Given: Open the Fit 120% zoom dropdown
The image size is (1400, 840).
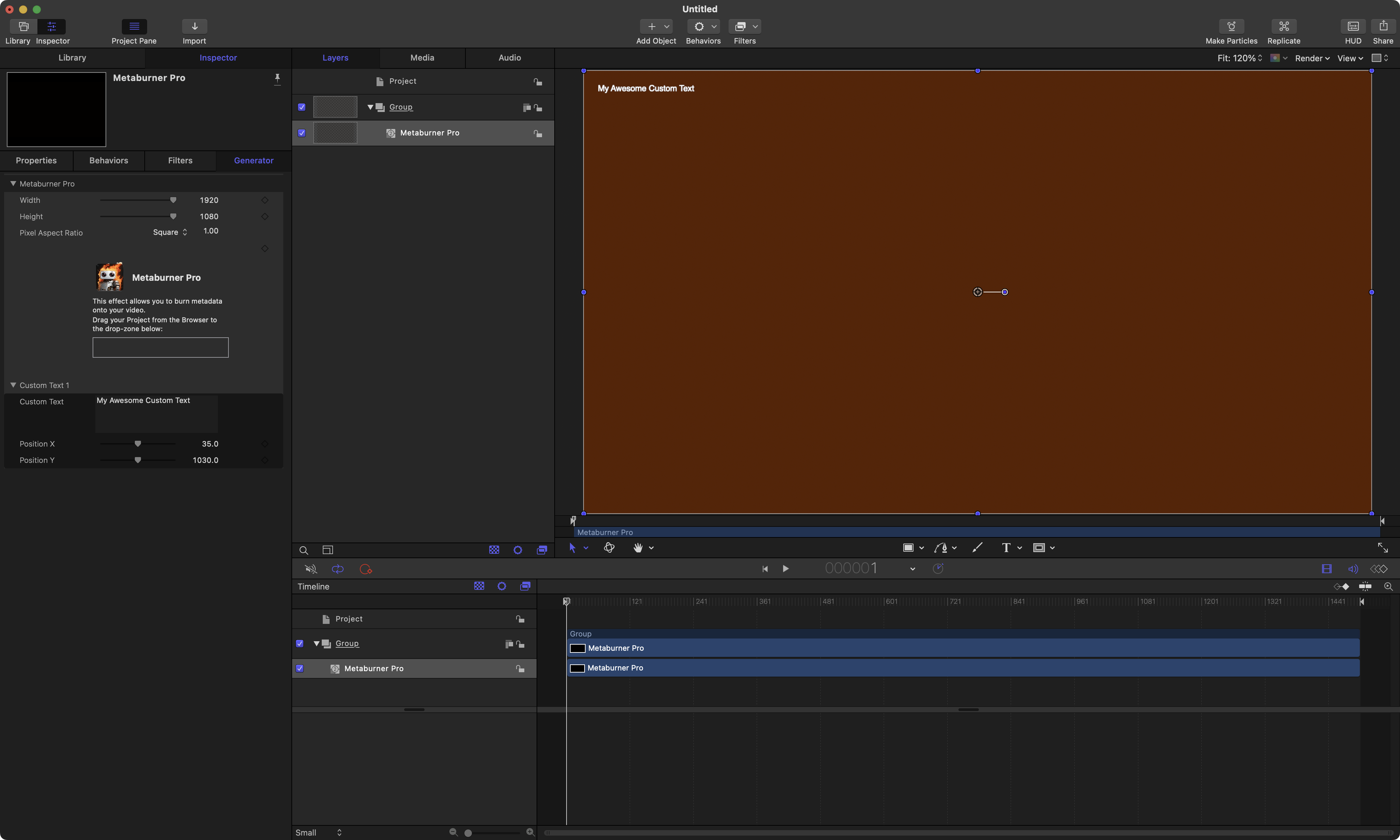Looking at the screenshot, I should click(x=1239, y=58).
